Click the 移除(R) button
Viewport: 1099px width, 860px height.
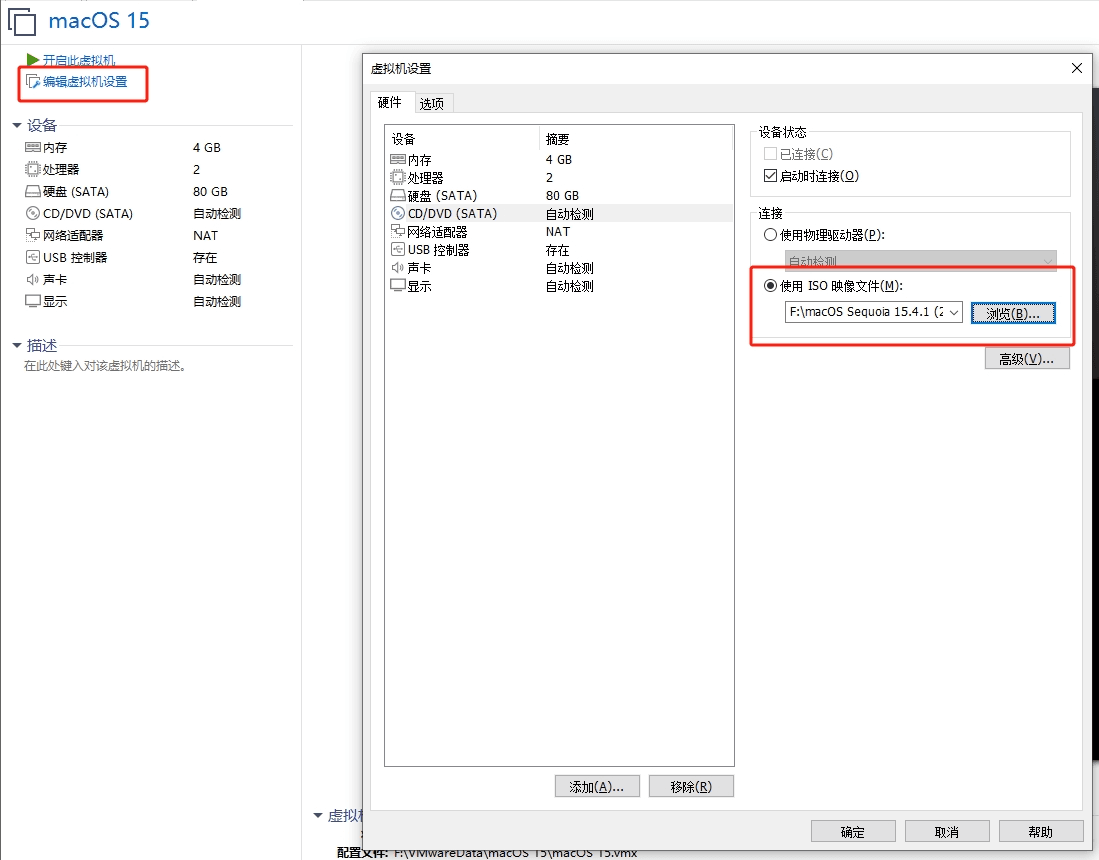[x=691, y=786]
